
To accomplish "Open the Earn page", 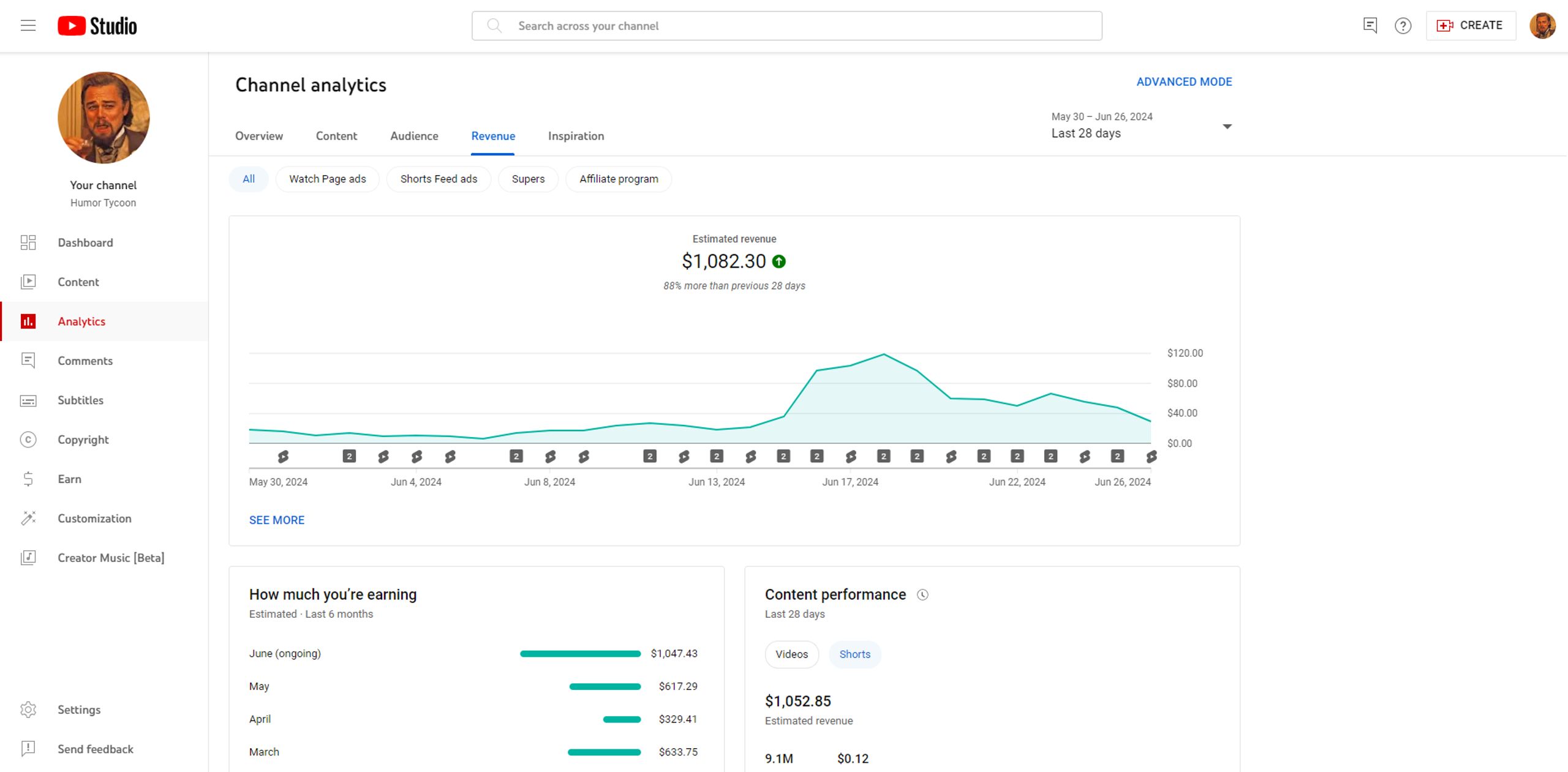I will pos(104,479).
